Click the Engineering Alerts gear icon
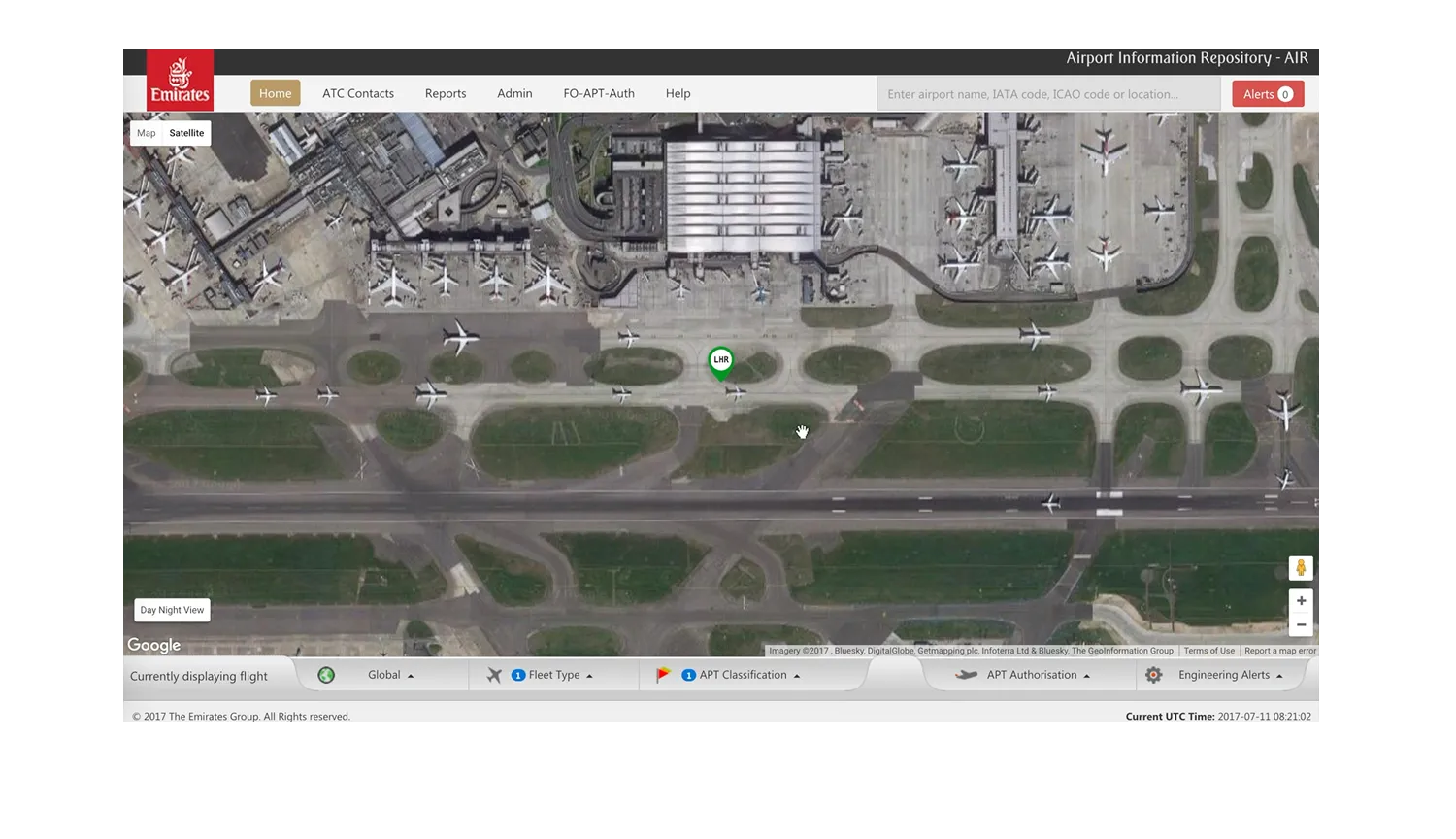 coord(1153,675)
